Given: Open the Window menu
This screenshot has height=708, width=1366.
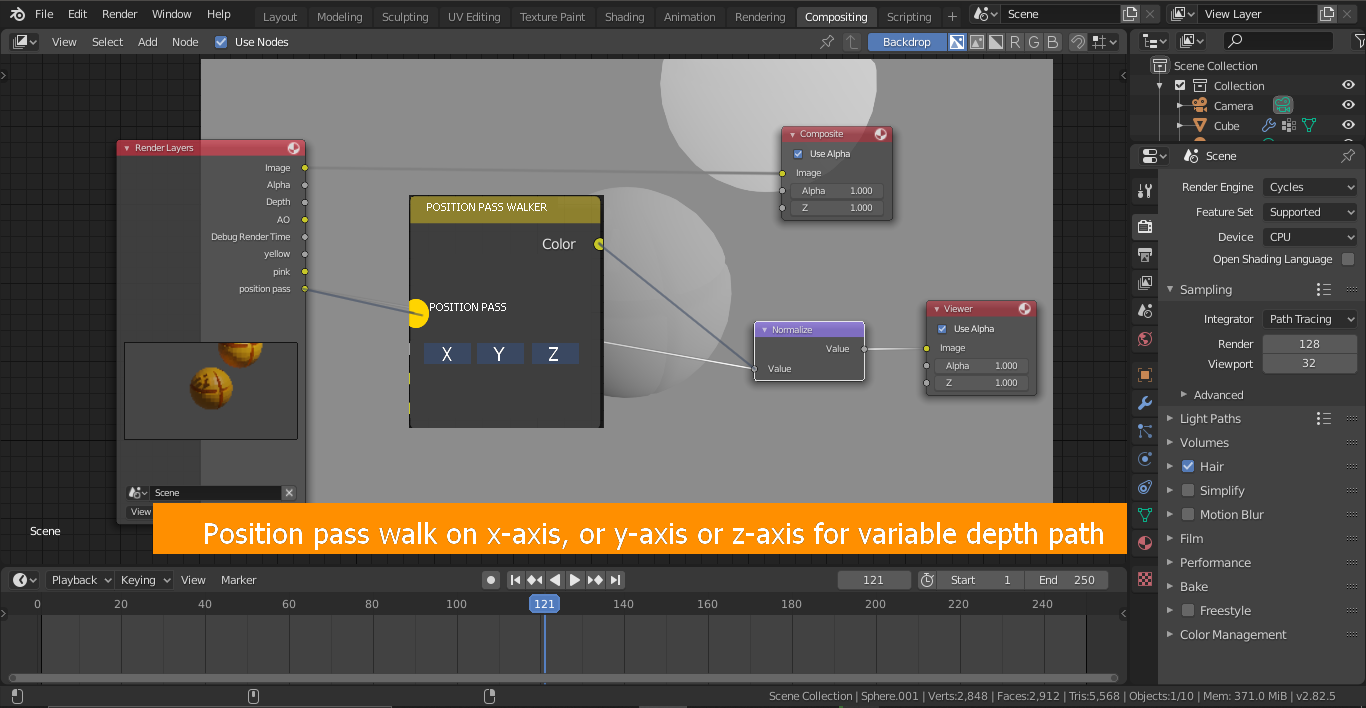Looking at the screenshot, I should 172,14.
